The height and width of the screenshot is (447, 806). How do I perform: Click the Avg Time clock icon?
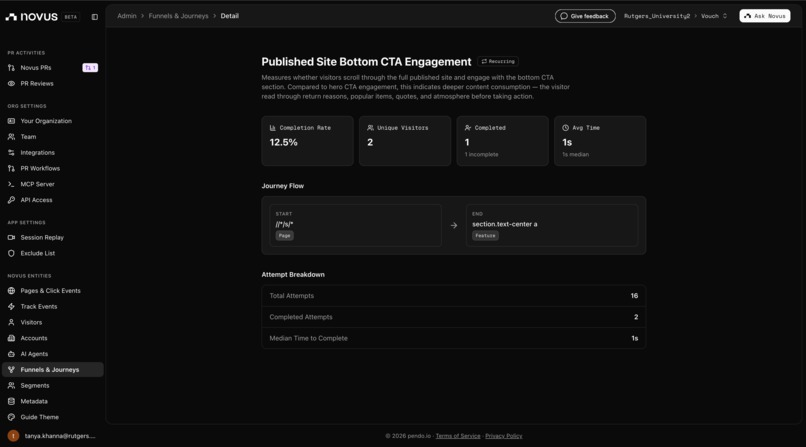565,128
